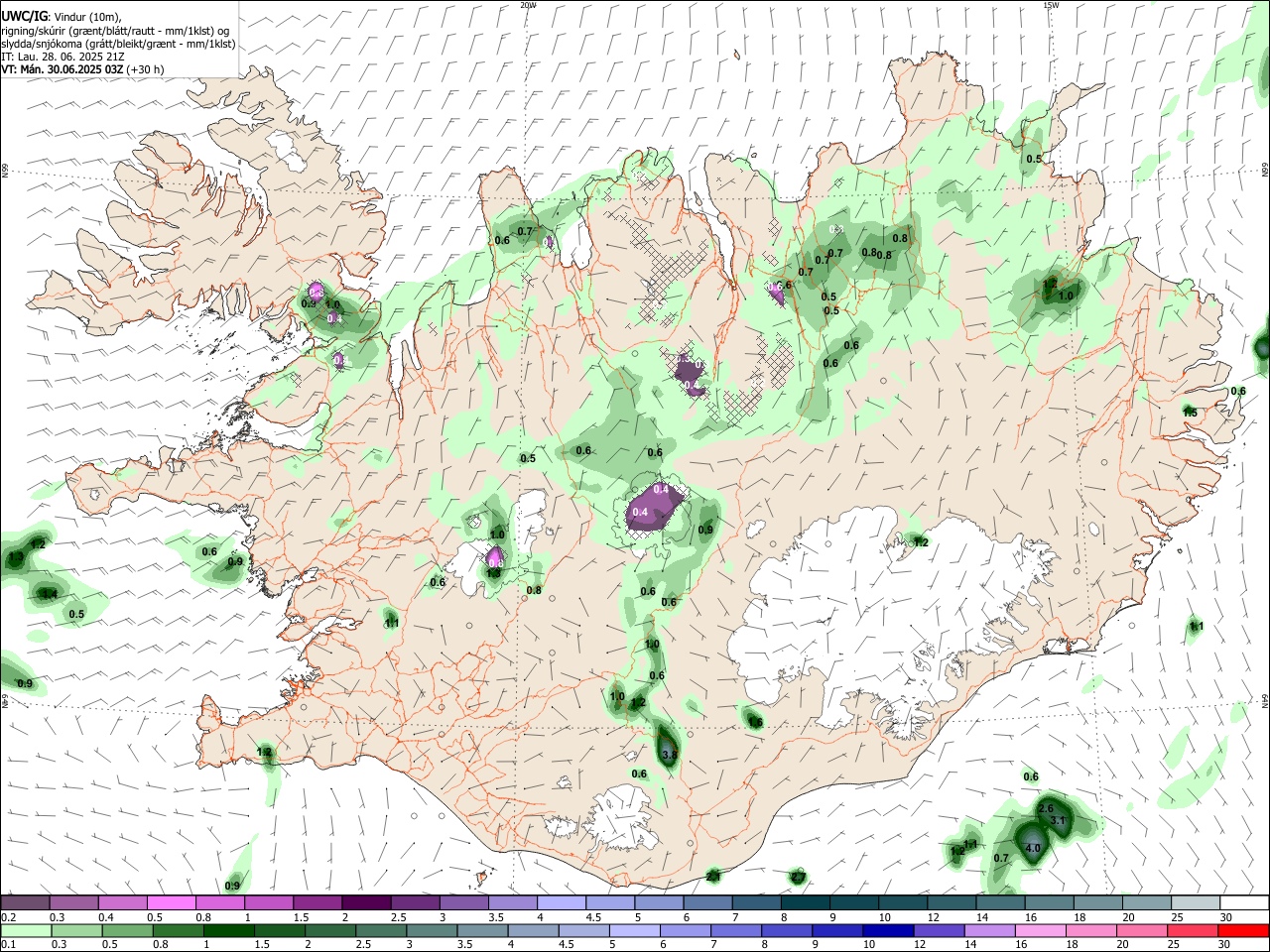This screenshot has width=1270, height=952.
Task: Click the 'VT: Mán. 30.06.2025 03Z (+30 h)' line
Action: coord(82,70)
